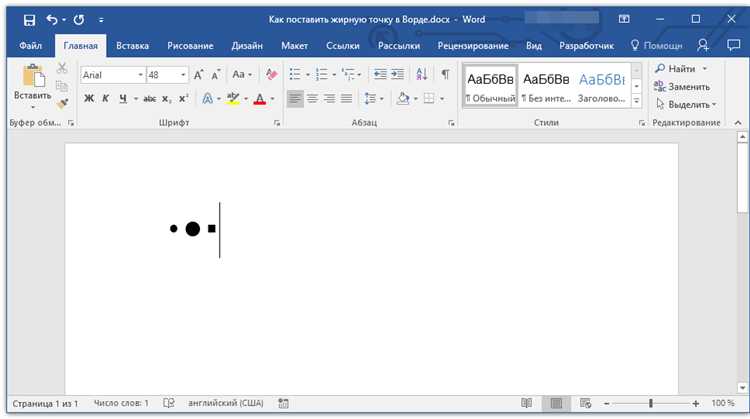The image size is (750, 419).
Task: Click Заменить to replace text
Action: [682, 87]
